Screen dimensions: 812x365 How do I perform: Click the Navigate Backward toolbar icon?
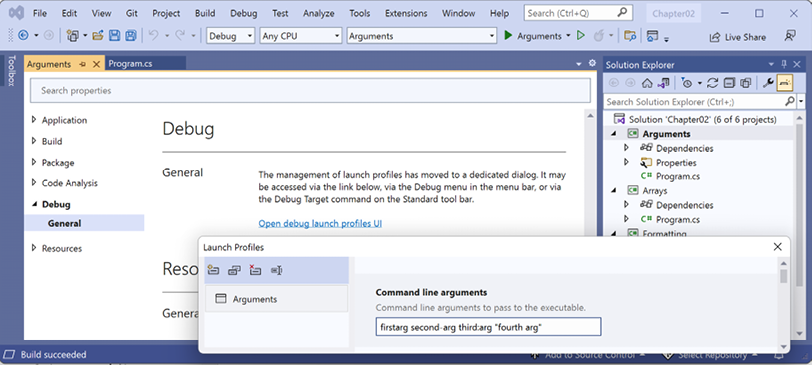[x=23, y=36]
